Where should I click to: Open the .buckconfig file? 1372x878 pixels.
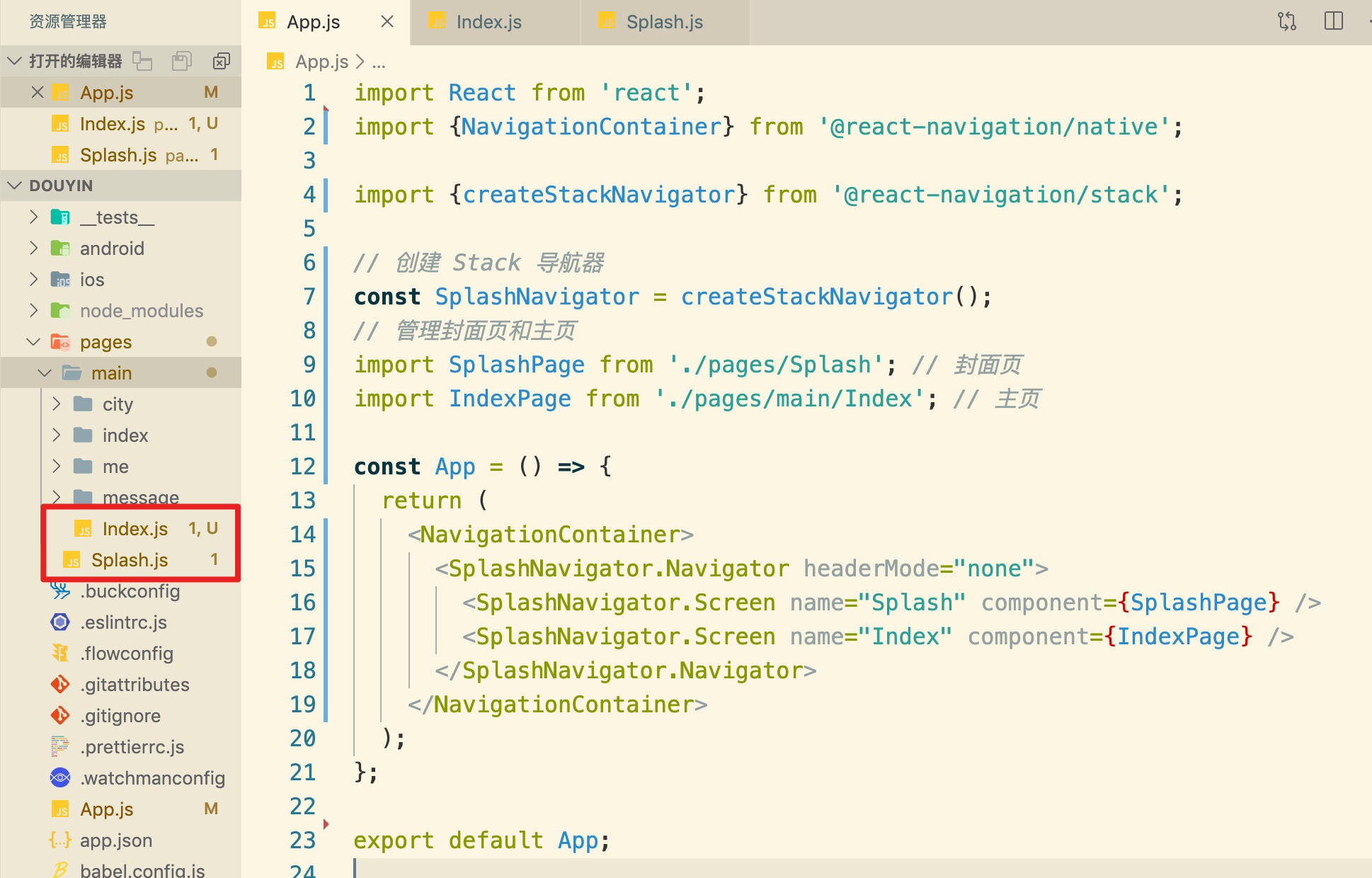coord(120,591)
